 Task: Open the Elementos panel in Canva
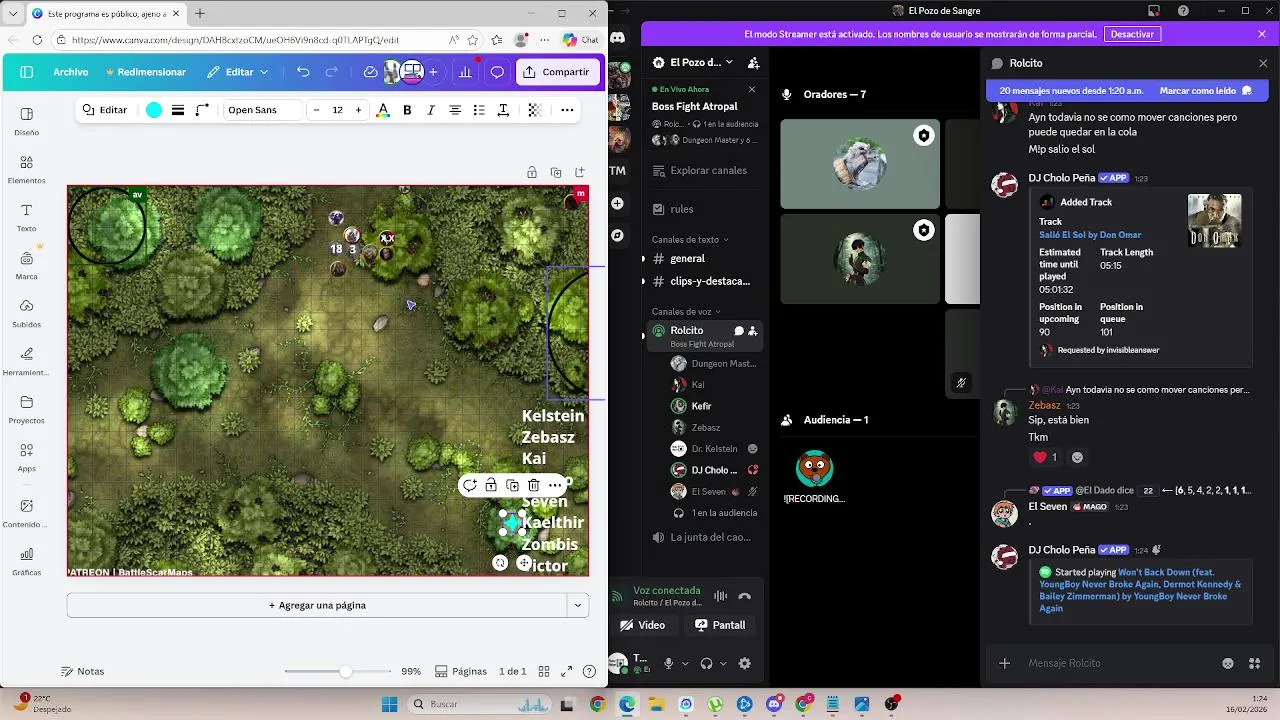(27, 169)
